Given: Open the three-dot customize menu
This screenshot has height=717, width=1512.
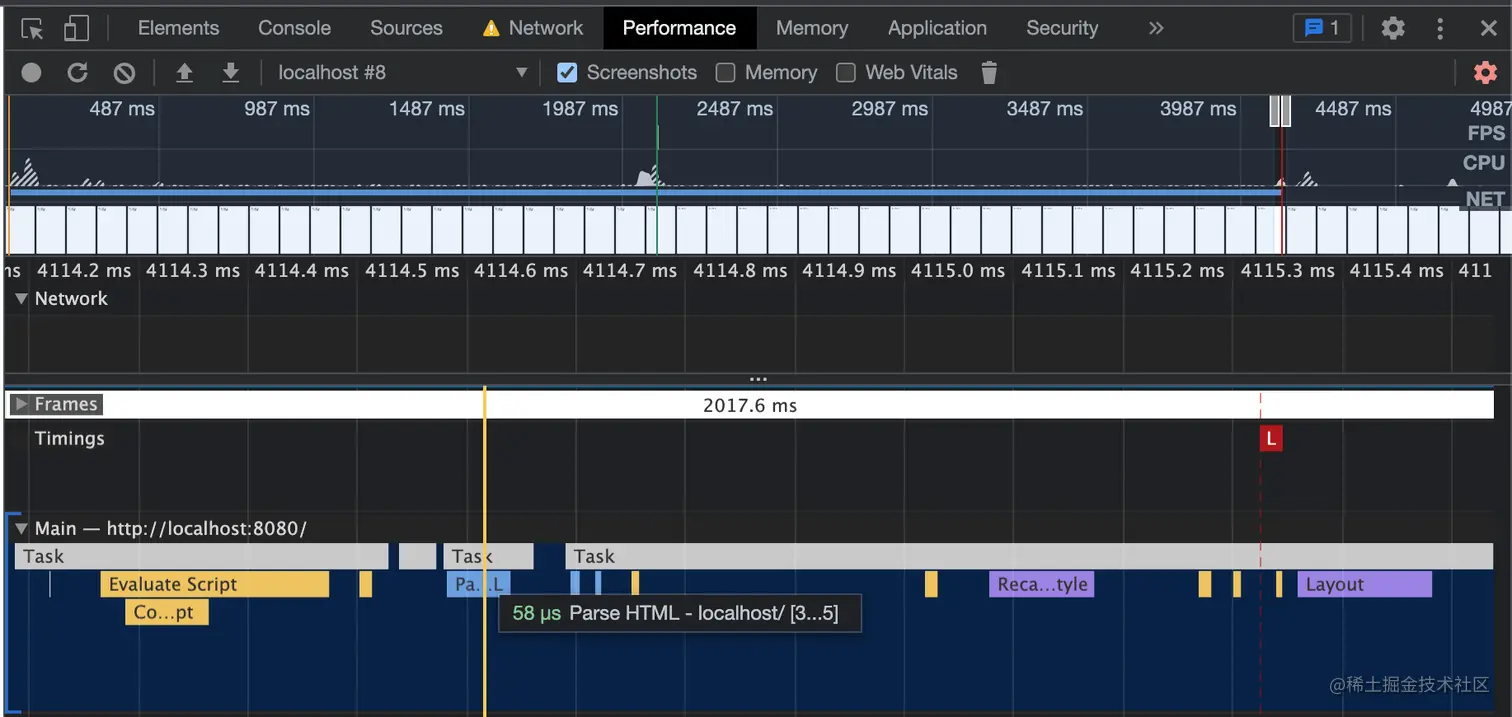Looking at the screenshot, I should tap(1440, 28).
